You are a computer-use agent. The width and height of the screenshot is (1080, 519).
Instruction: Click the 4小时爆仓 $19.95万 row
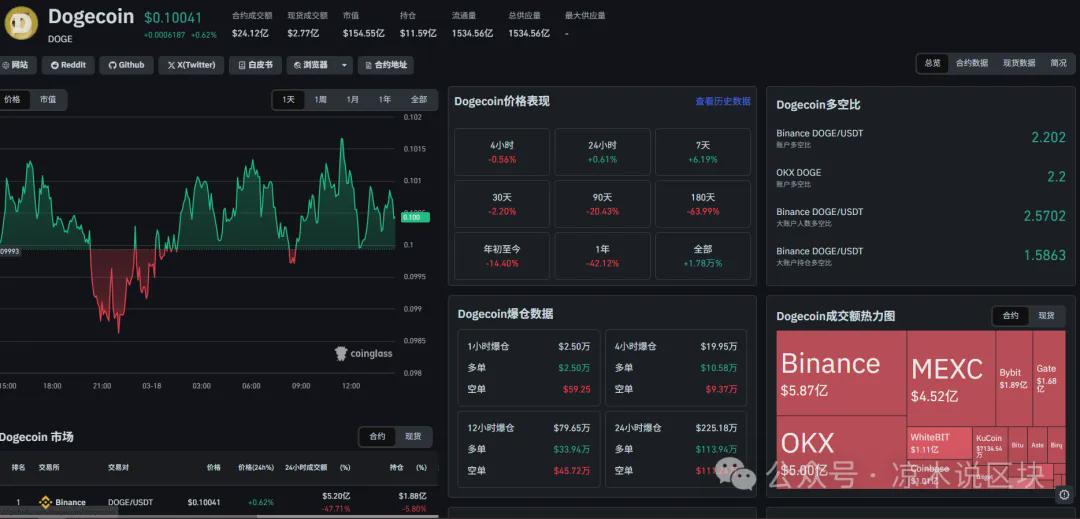coord(676,347)
